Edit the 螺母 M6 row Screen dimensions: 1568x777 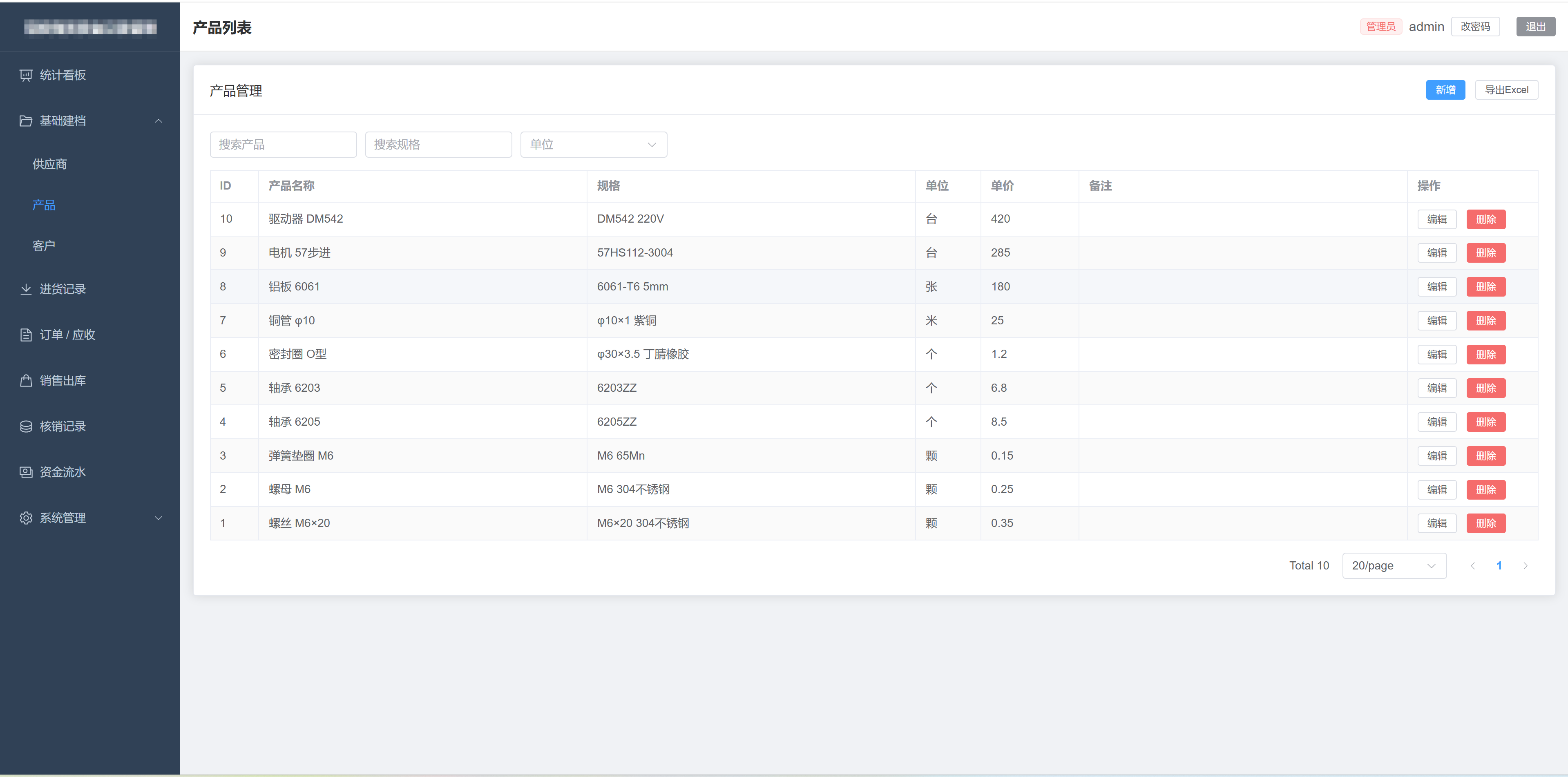click(x=1436, y=489)
